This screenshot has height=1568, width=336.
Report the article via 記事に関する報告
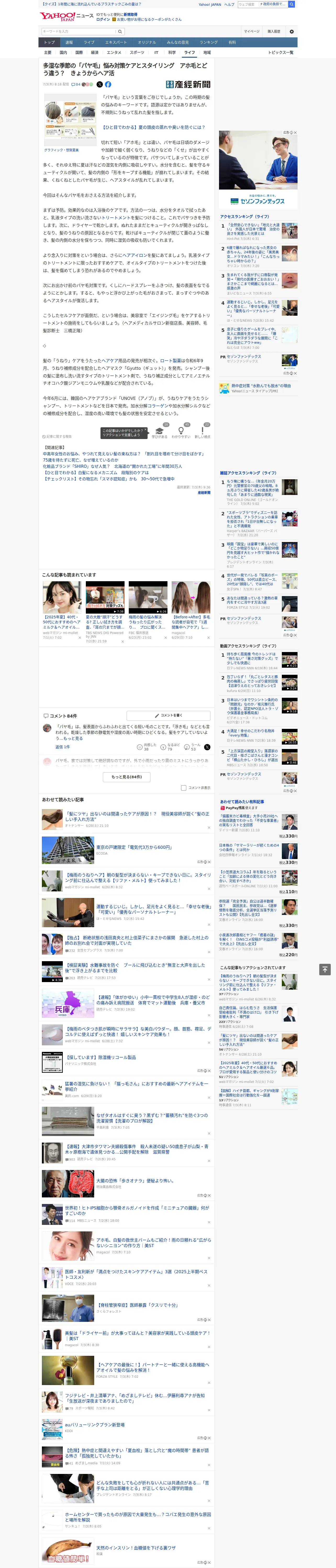[57, 436]
